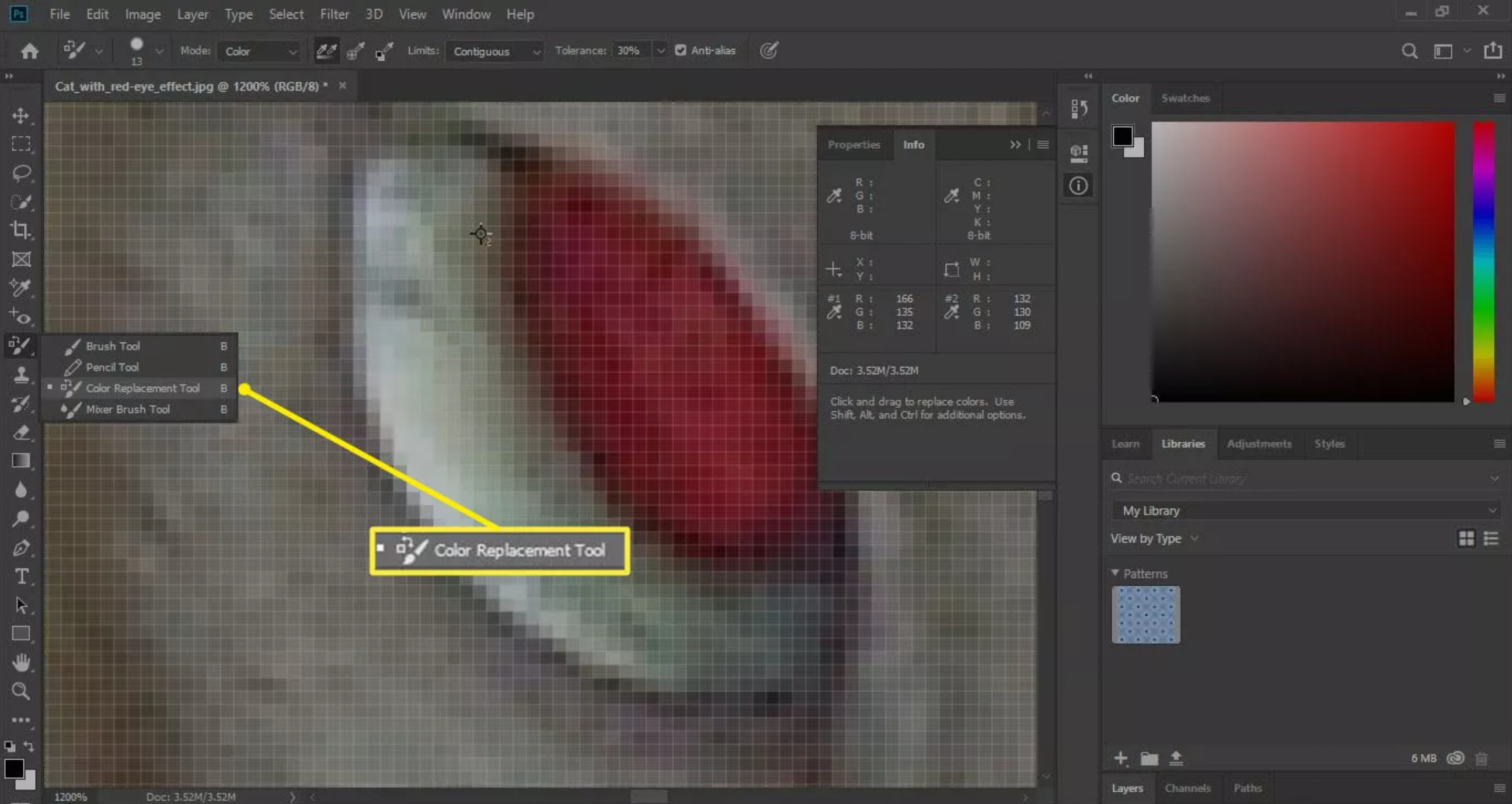The width and height of the screenshot is (1512, 804).
Task: Select the Zoom tool
Action: (21, 691)
